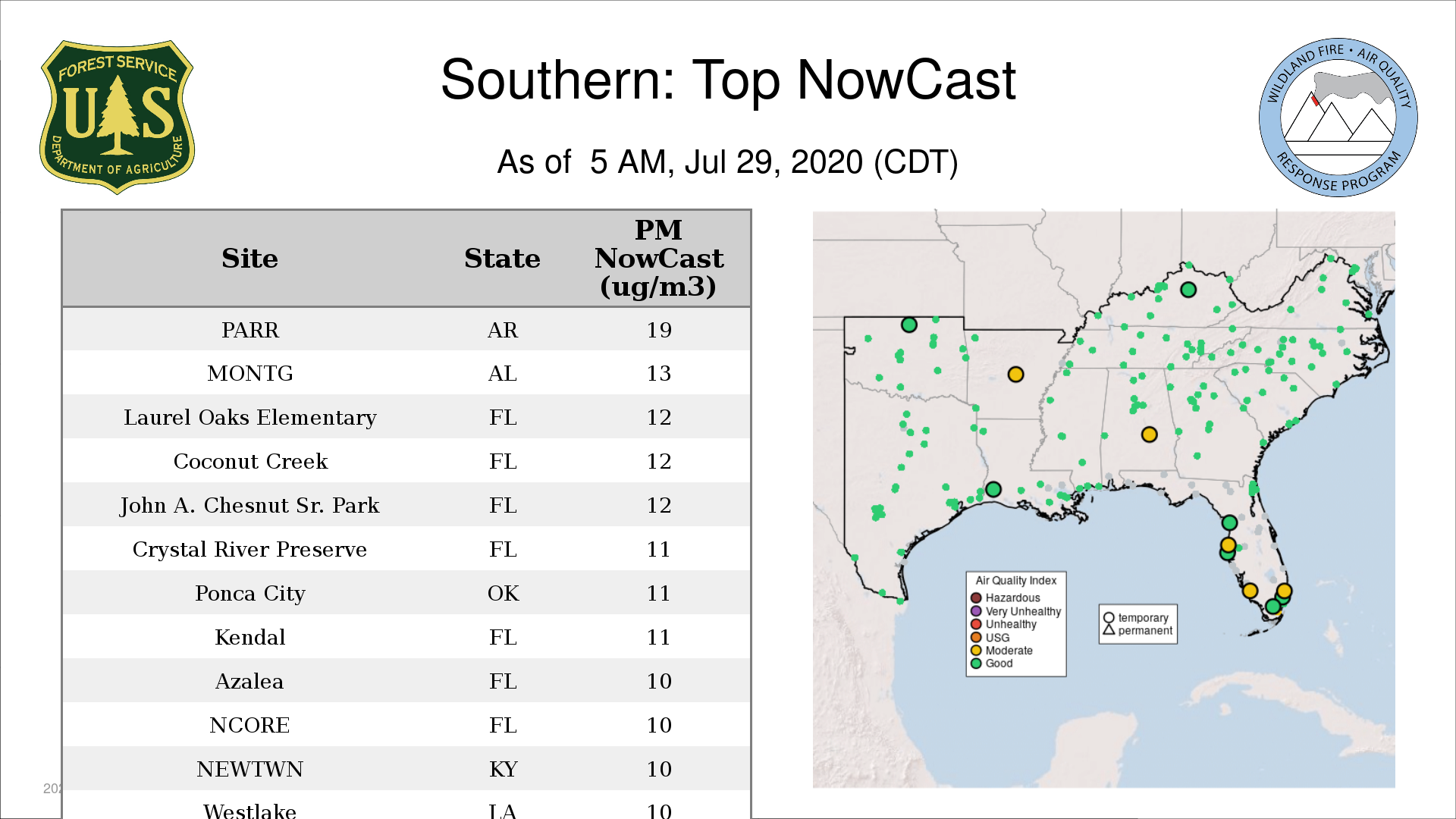The height and width of the screenshot is (819, 1456).
Task: Click the USG orange swatch in legend
Action: 976,638
